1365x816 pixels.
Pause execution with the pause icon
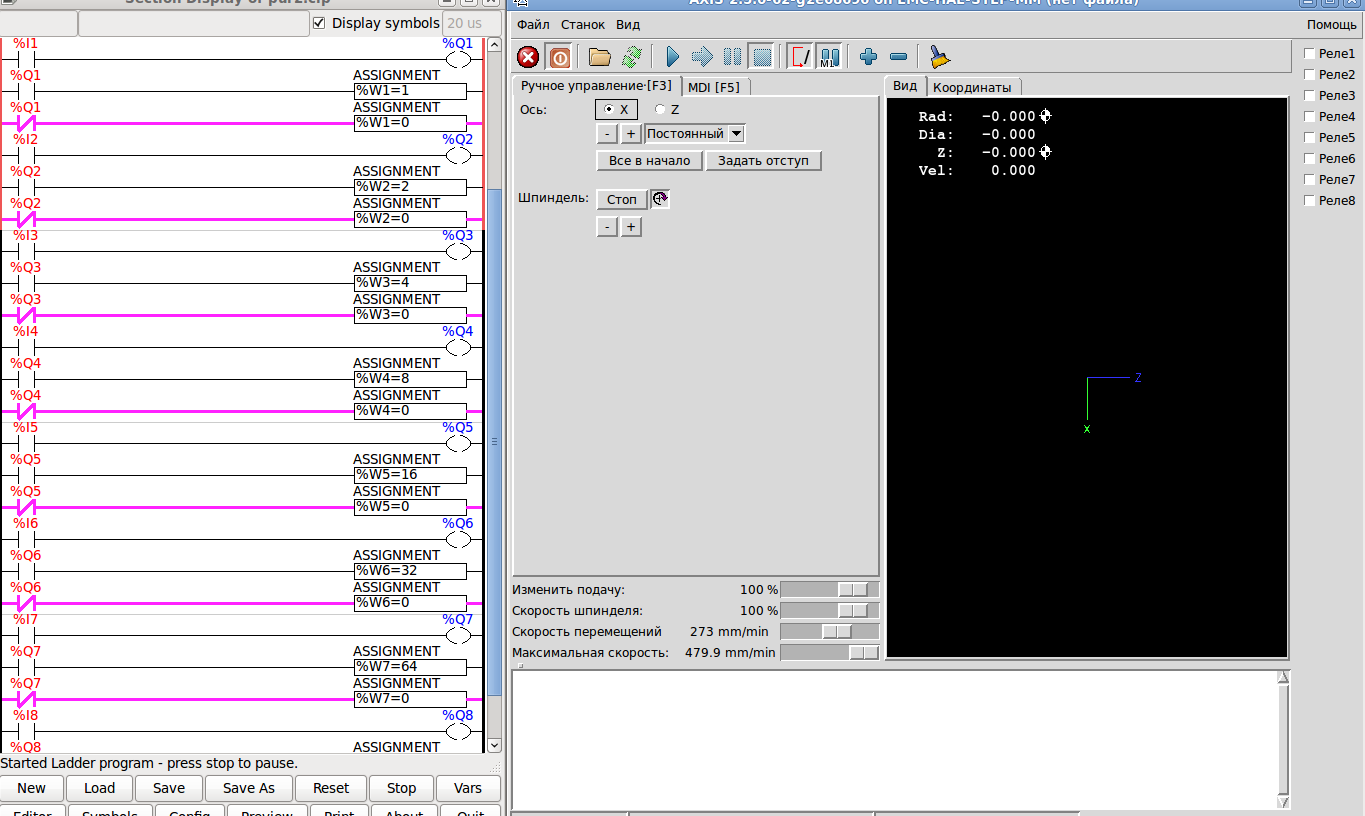coord(733,57)
